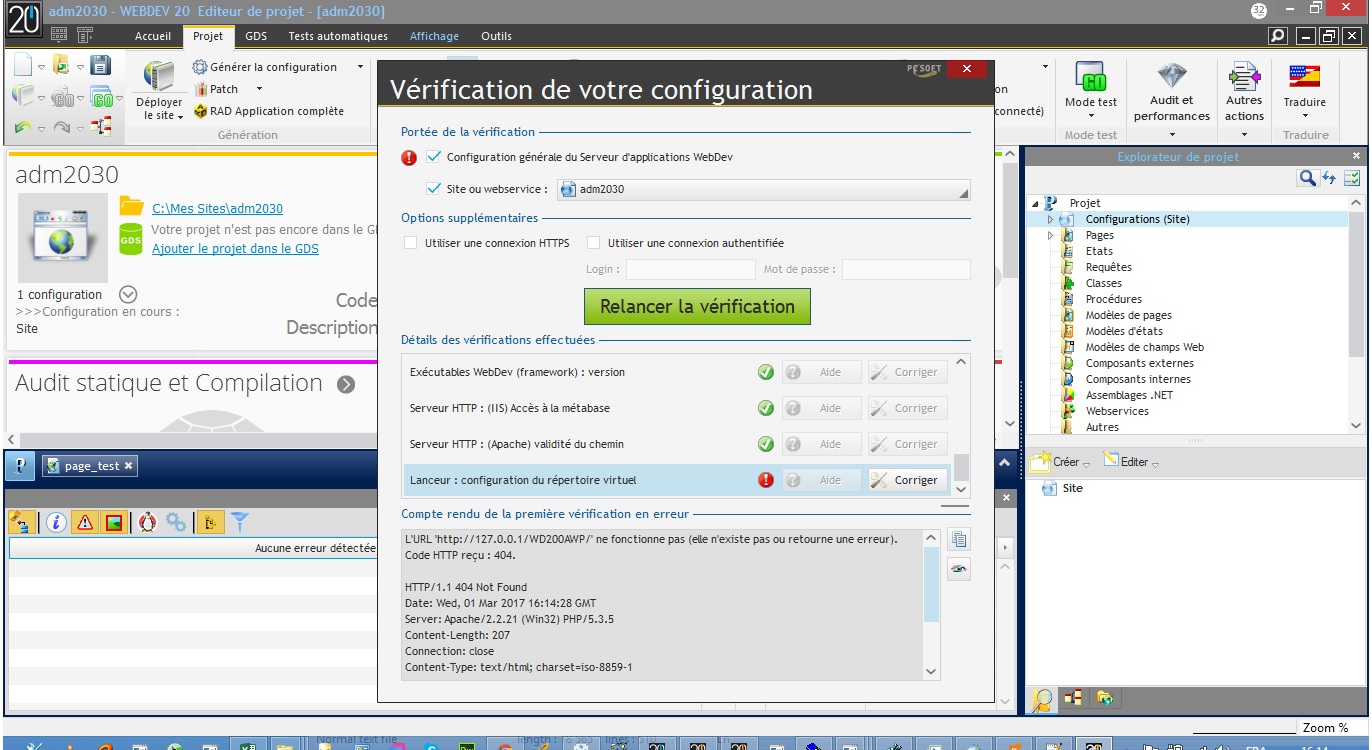
Task: Click the Traduire flags icon
Action: (1304, 77)
